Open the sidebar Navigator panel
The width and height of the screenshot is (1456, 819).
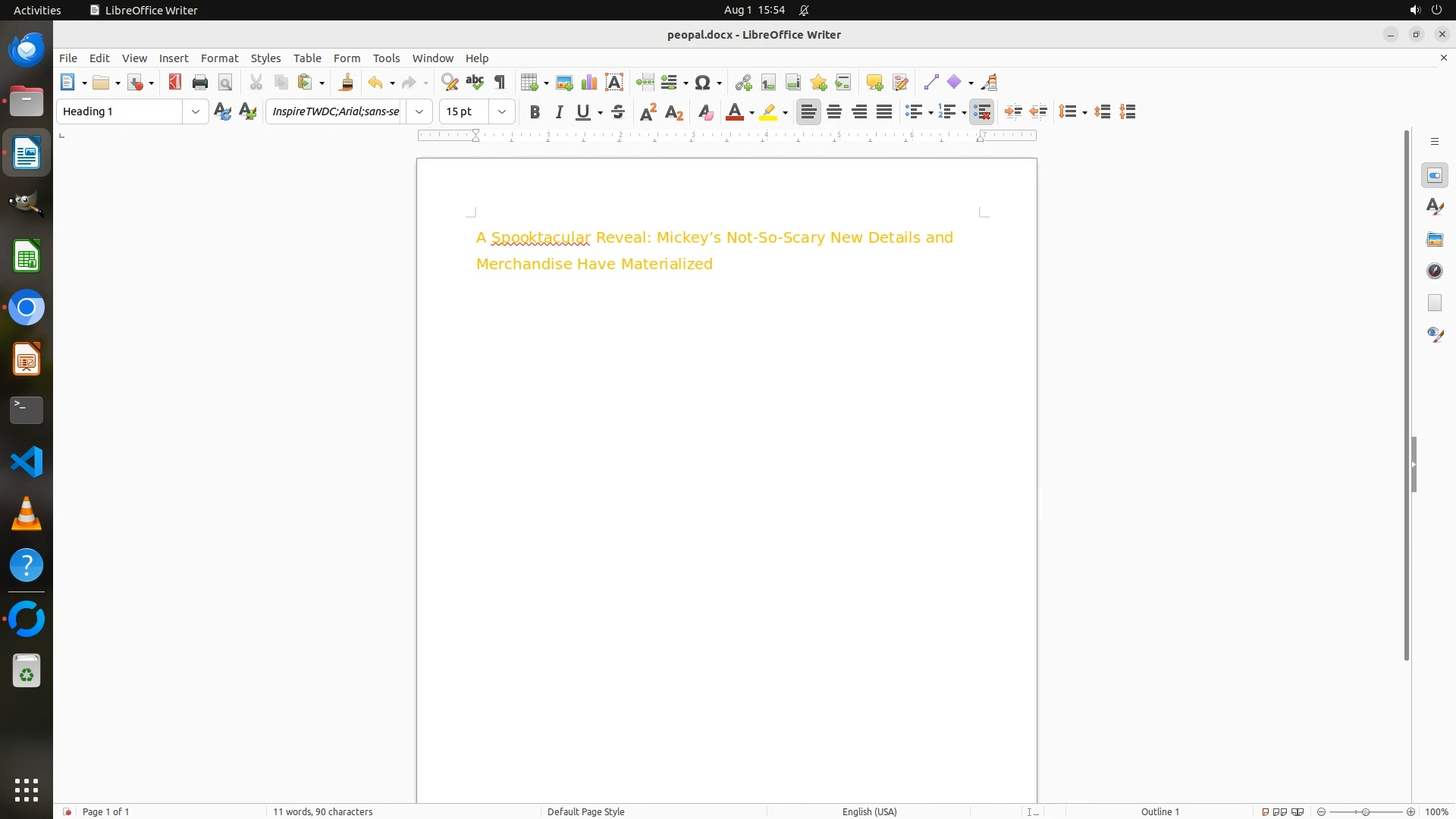click(1434, 271)
